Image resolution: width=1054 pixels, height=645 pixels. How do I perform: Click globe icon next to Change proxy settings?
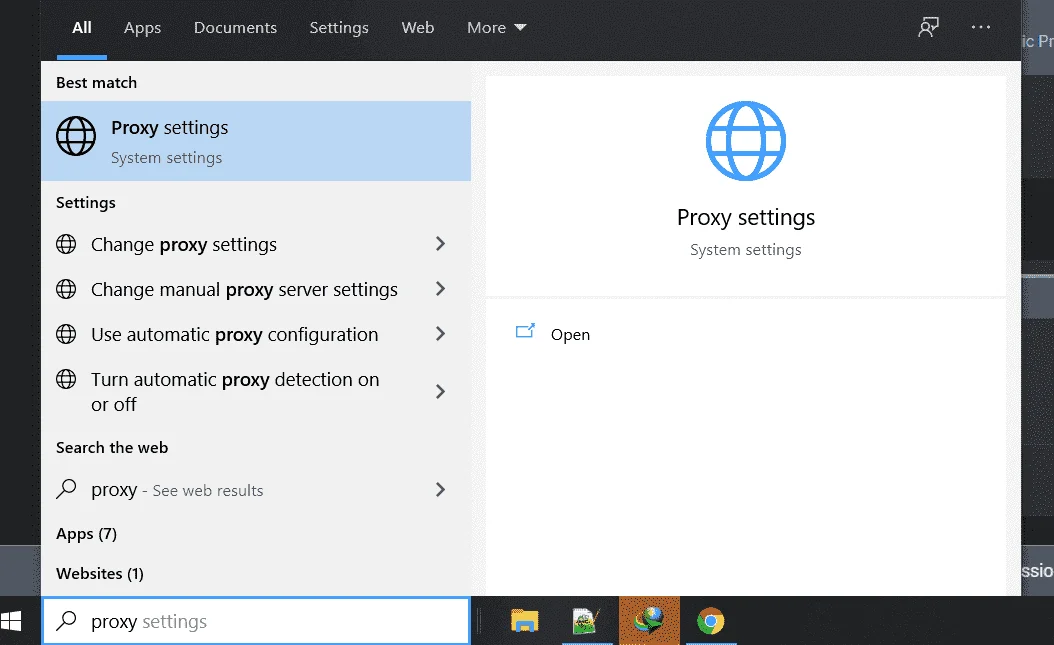(x=66, y=244)
